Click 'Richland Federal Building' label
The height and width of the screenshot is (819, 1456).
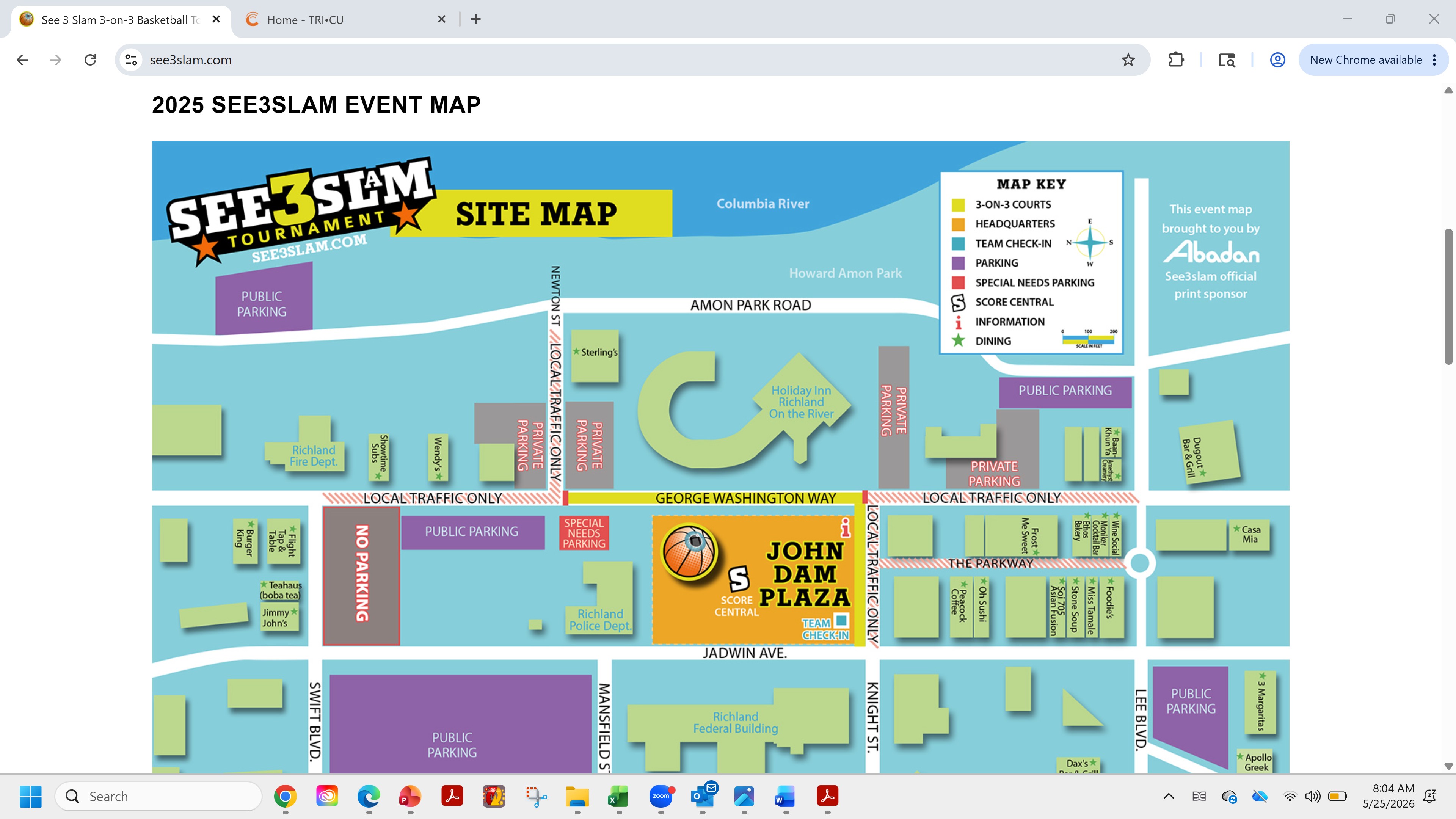click(735, 722)
